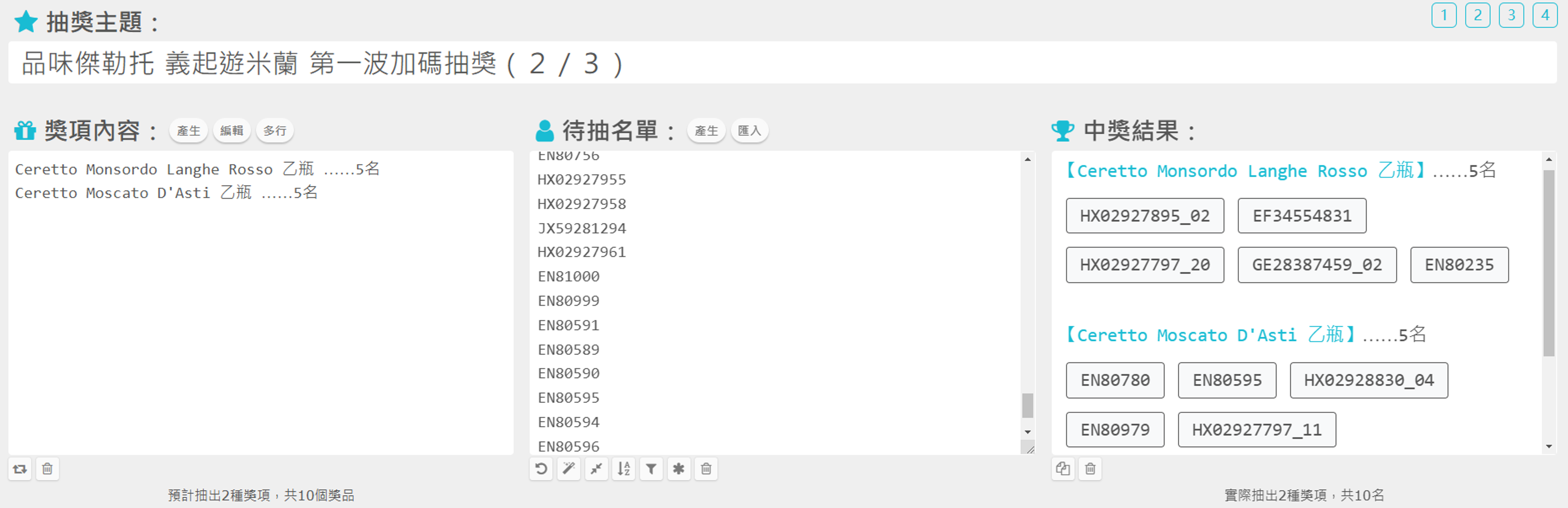
Task: Click the 產生 button next to 獎項內容
Action: click(x=189, y=131)
